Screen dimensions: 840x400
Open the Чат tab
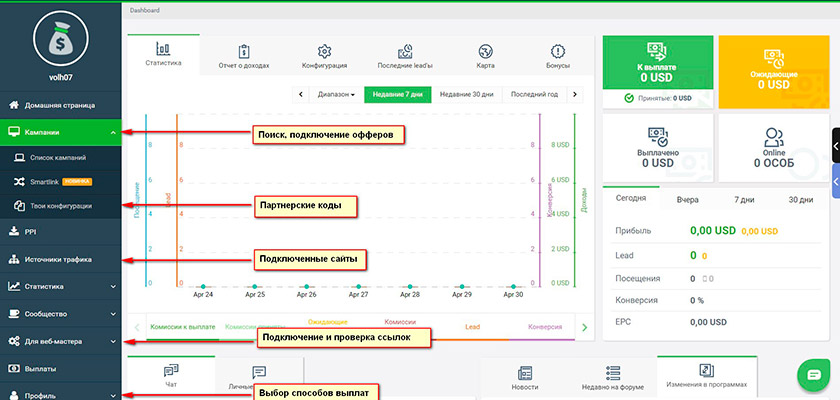pos(171,377)
